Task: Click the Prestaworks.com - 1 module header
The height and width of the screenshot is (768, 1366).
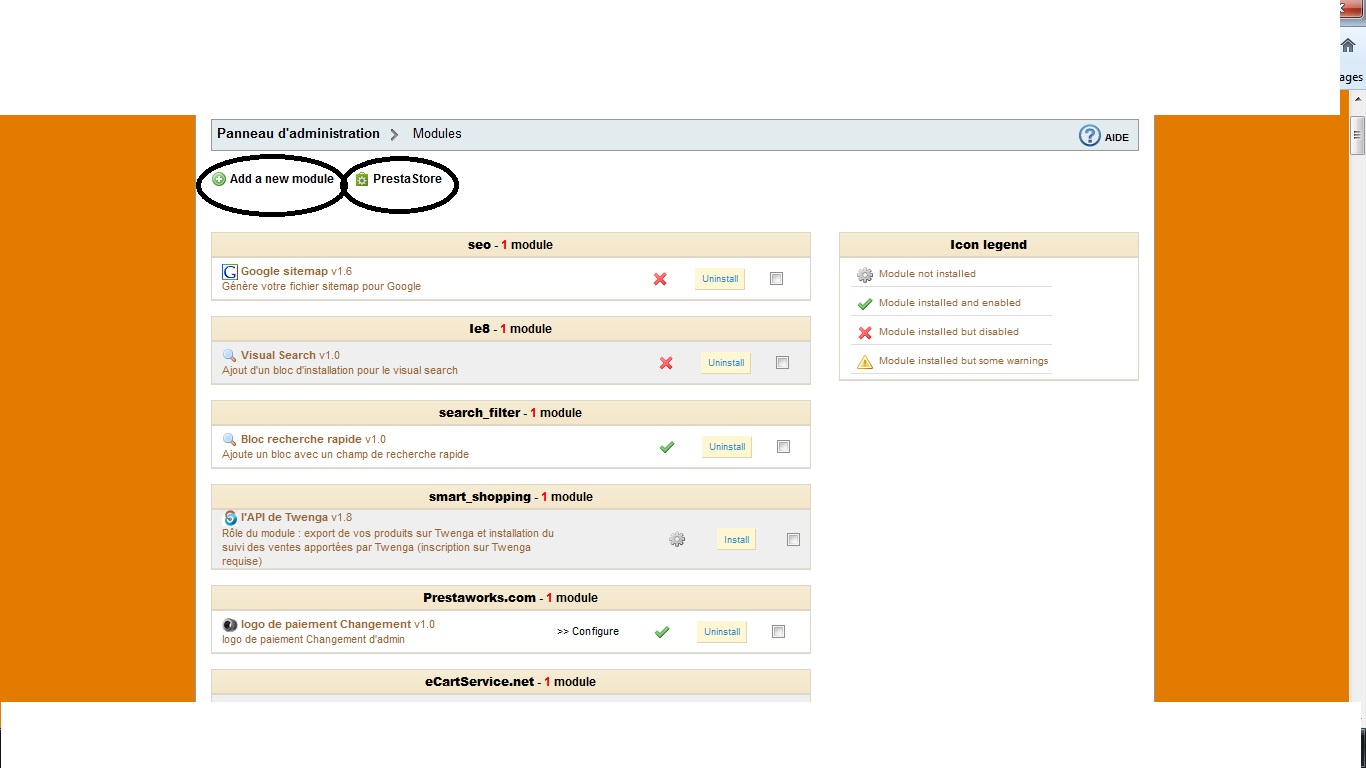Action: pyautogui.click(x=511, y=598)
